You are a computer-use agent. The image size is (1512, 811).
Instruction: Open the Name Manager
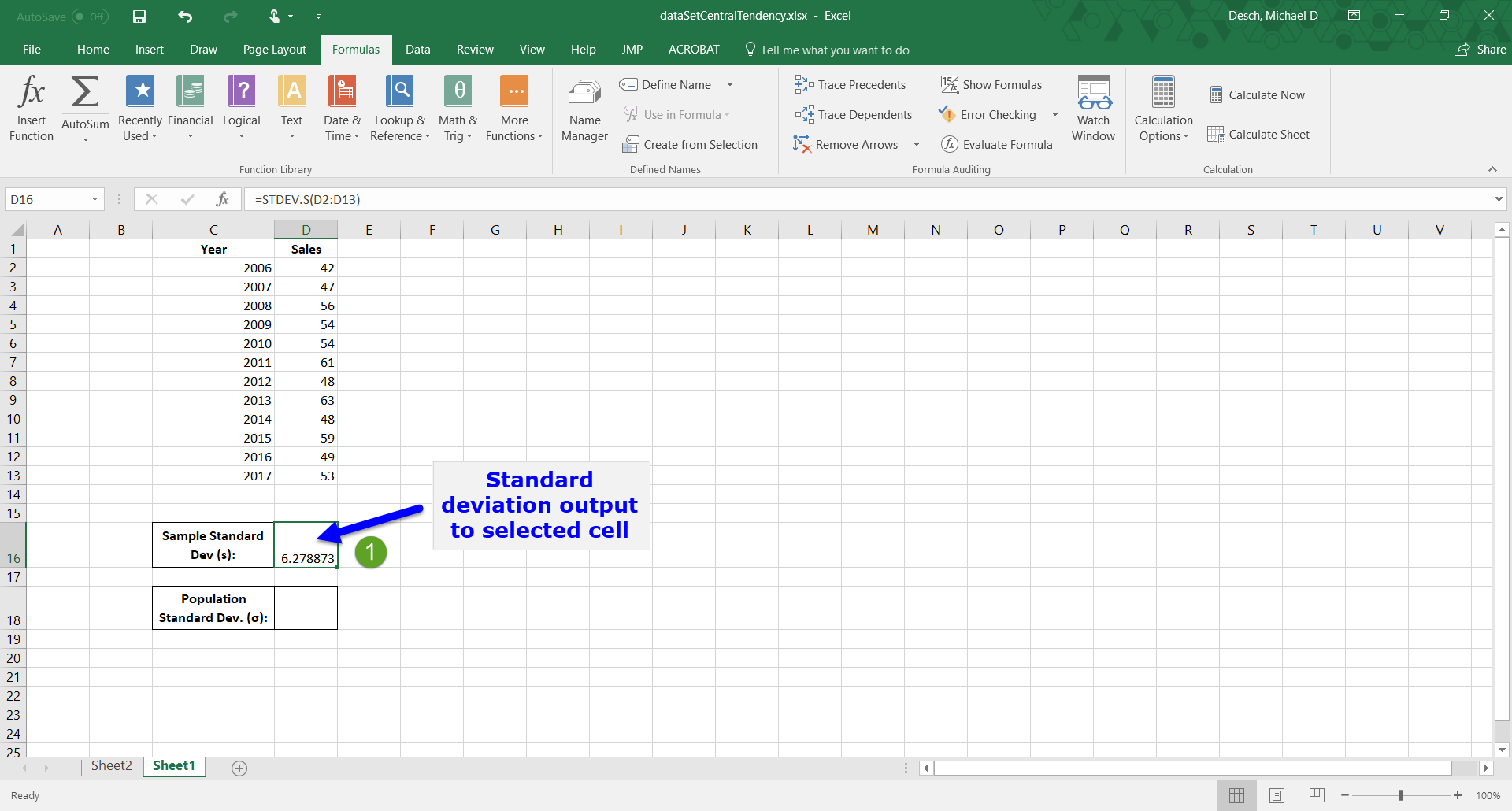click(x=584, y=110)
